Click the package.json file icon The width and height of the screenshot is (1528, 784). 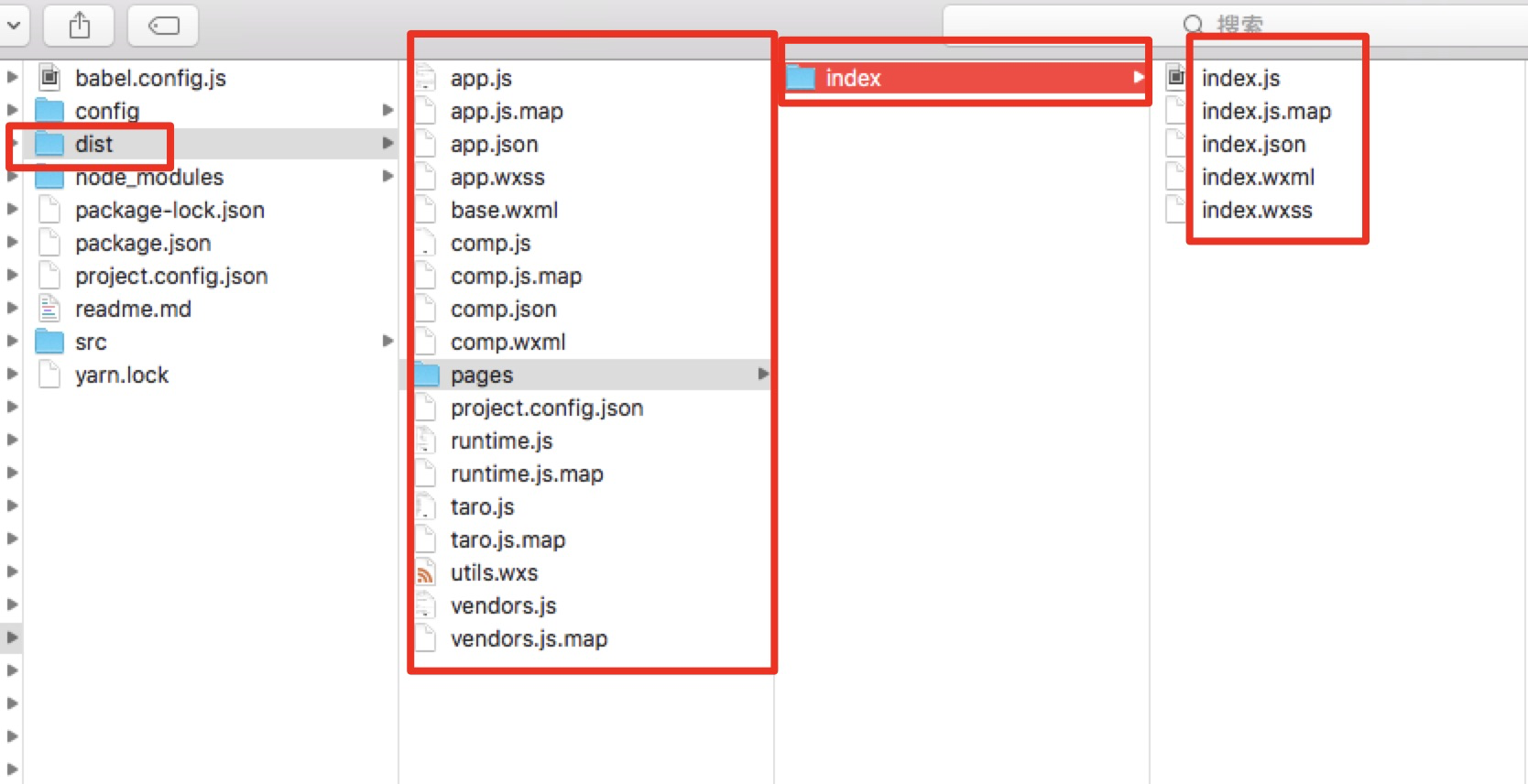49,243
